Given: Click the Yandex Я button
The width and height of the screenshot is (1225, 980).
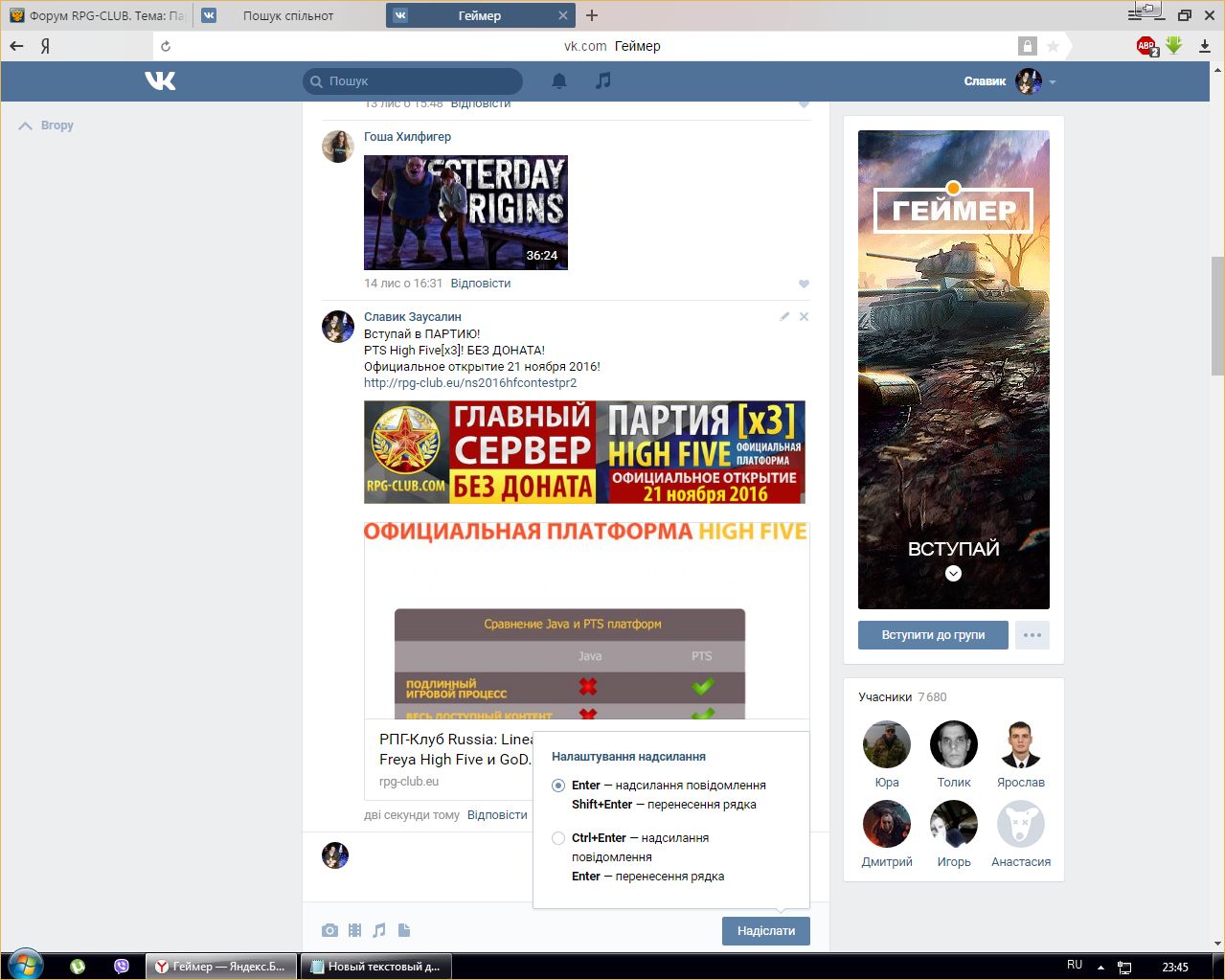Looking at the screenshot, I should tap(45, 46).
